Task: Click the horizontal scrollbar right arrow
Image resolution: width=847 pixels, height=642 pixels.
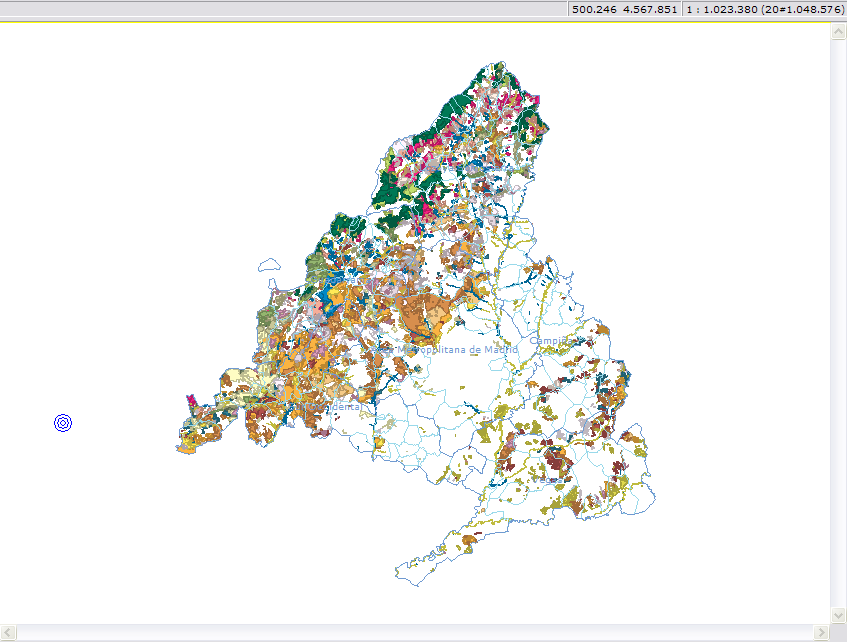Action: [821, 633]
